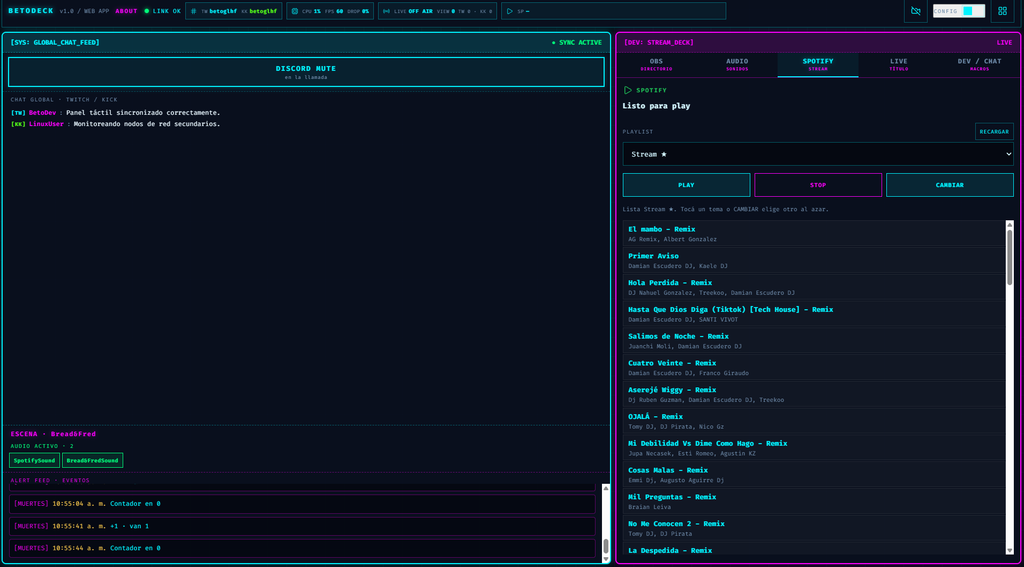Click the ESCENA · Bread&Fred label

click(x=54, y=434)
